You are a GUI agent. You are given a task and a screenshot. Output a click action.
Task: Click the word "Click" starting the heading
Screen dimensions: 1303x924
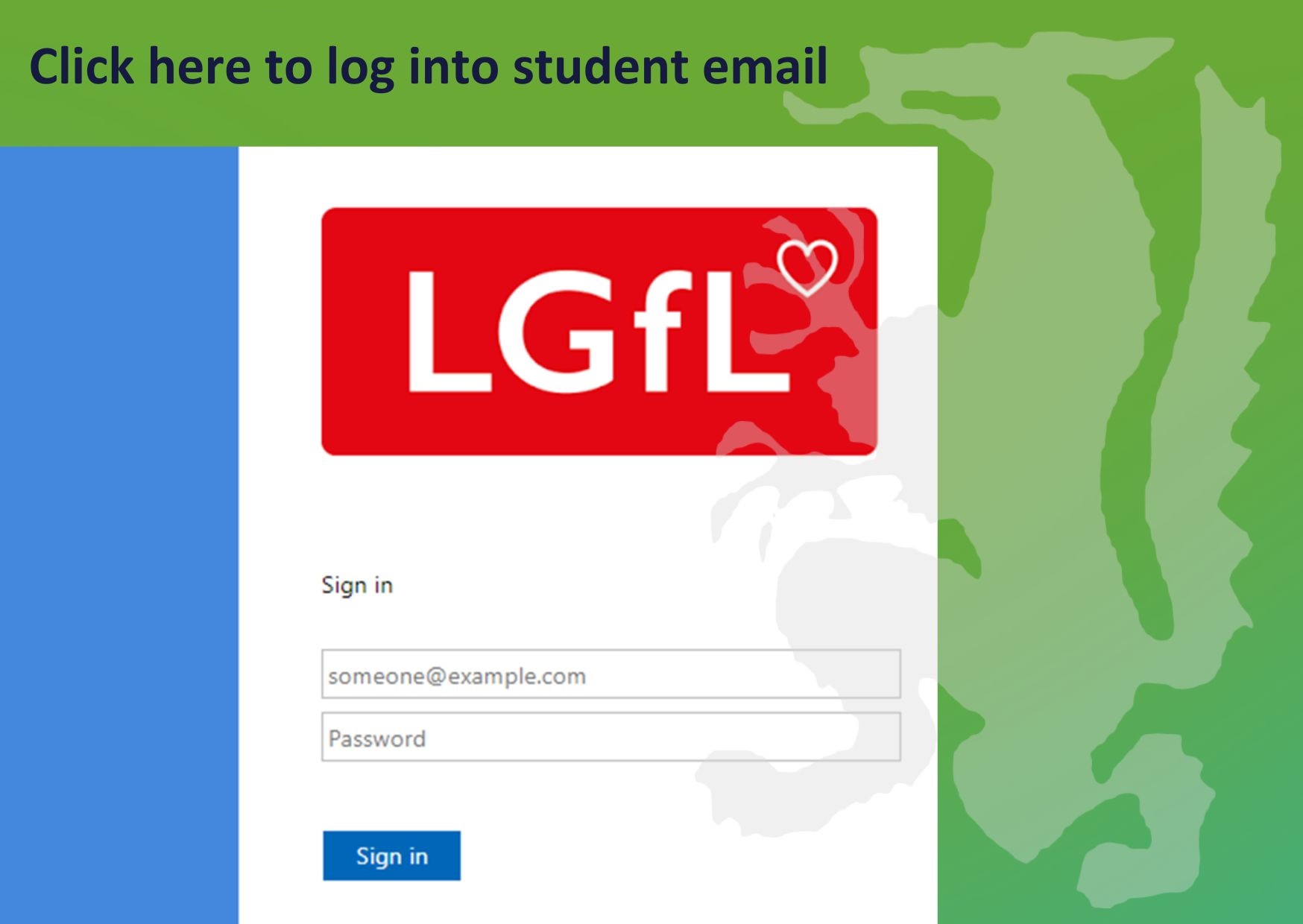(81, 66)
